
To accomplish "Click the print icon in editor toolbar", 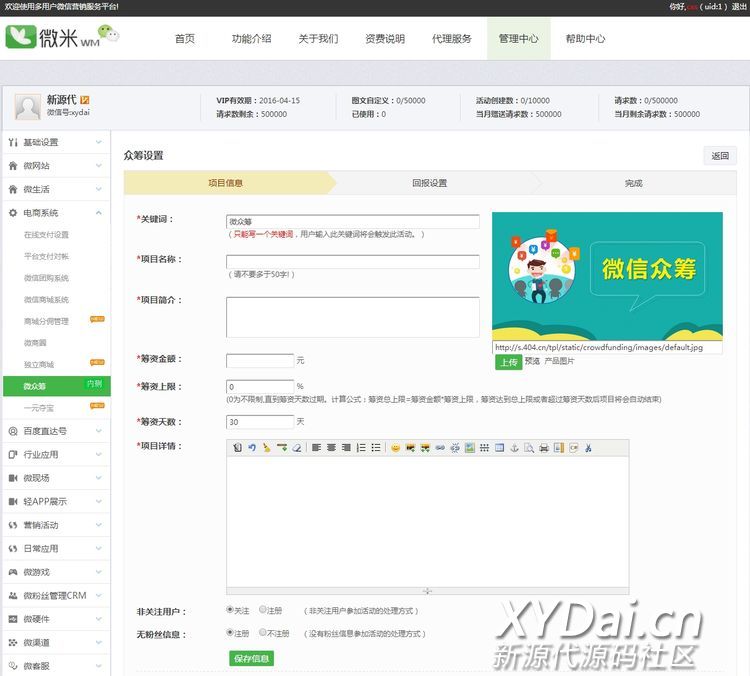I will [544, 448].
